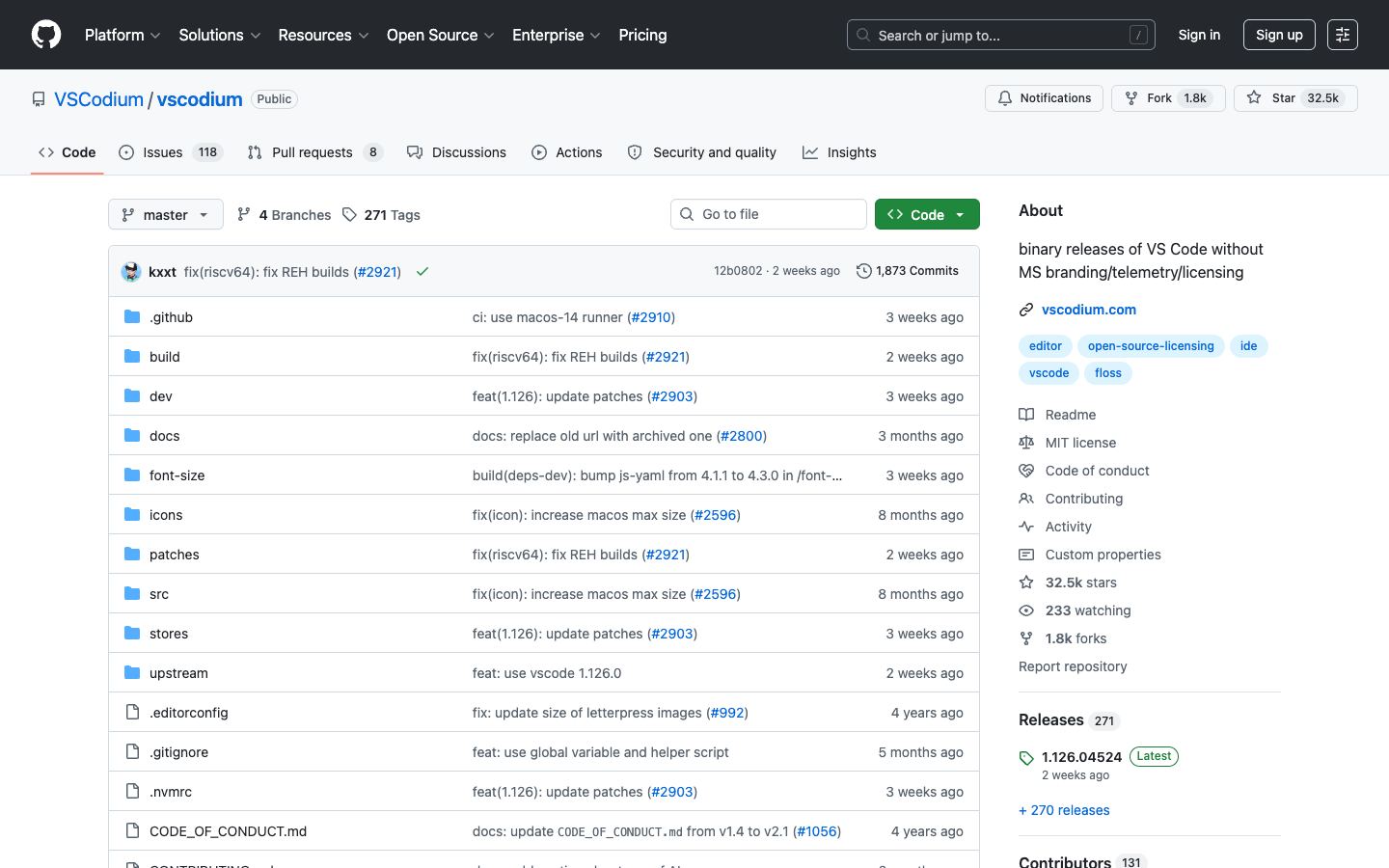The width and height of the screenshot is (1389, 868).
Task: Open the + 270 releases link
Action: (x=1064, y=810)
